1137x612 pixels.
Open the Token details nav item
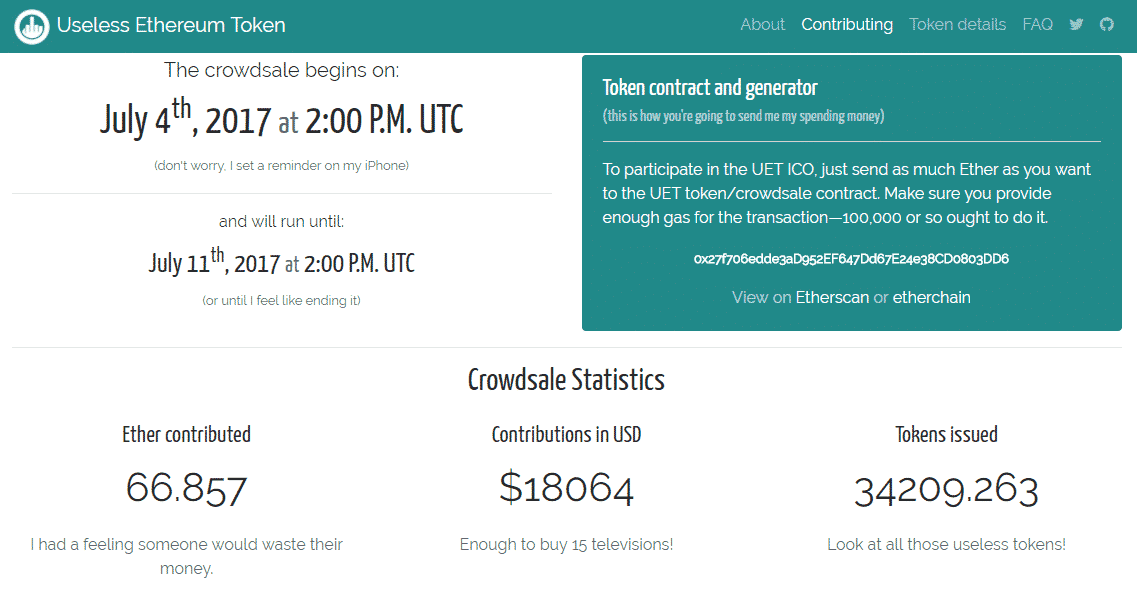[x=957, y=25]
